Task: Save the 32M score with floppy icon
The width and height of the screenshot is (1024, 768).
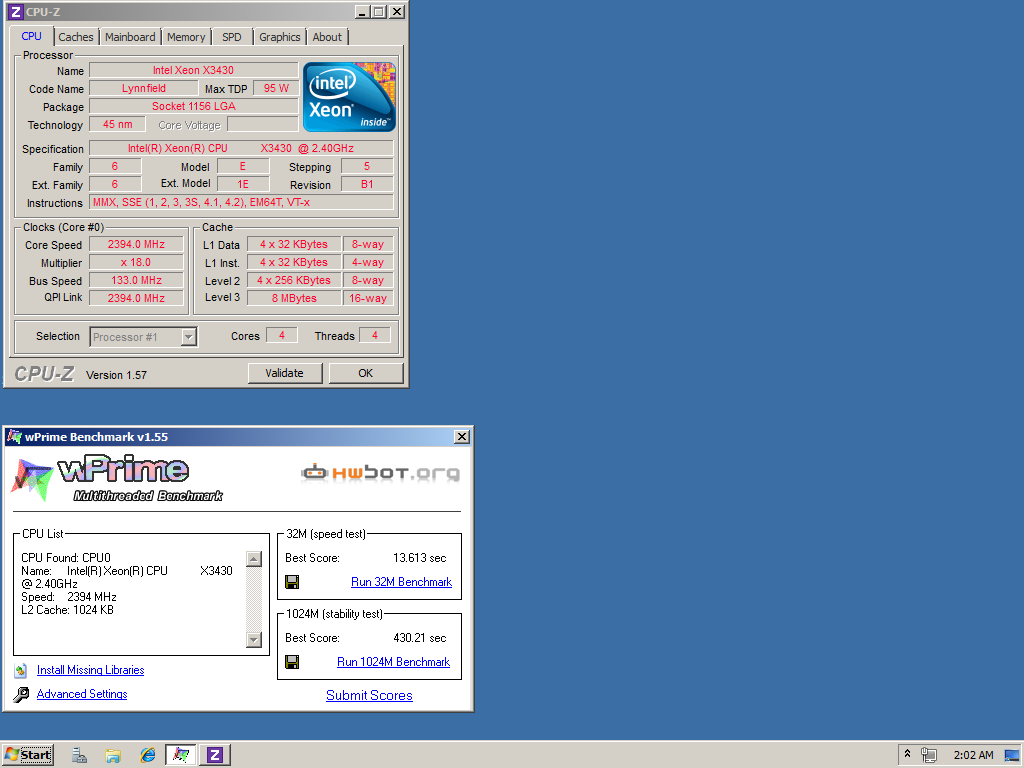Action: point(292,582)
